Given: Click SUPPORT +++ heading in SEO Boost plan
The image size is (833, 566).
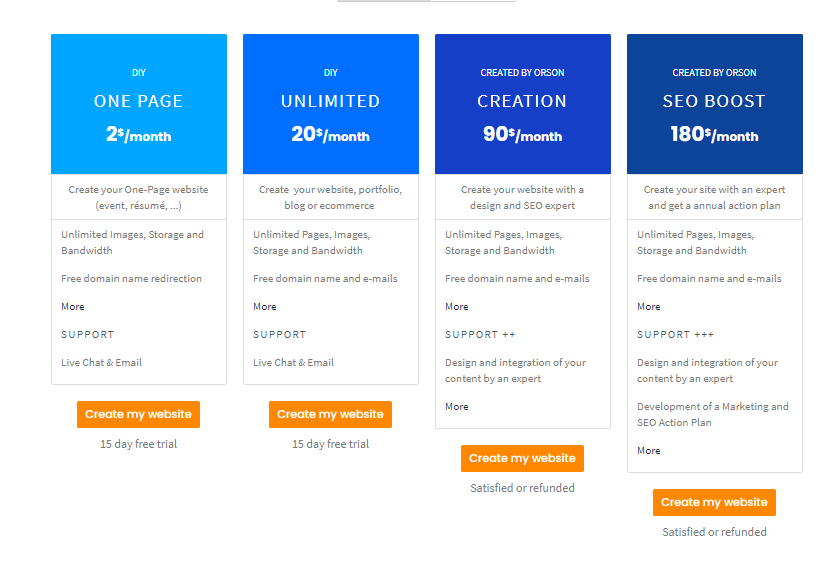Looking at the screenshot, I should (675, 335).
